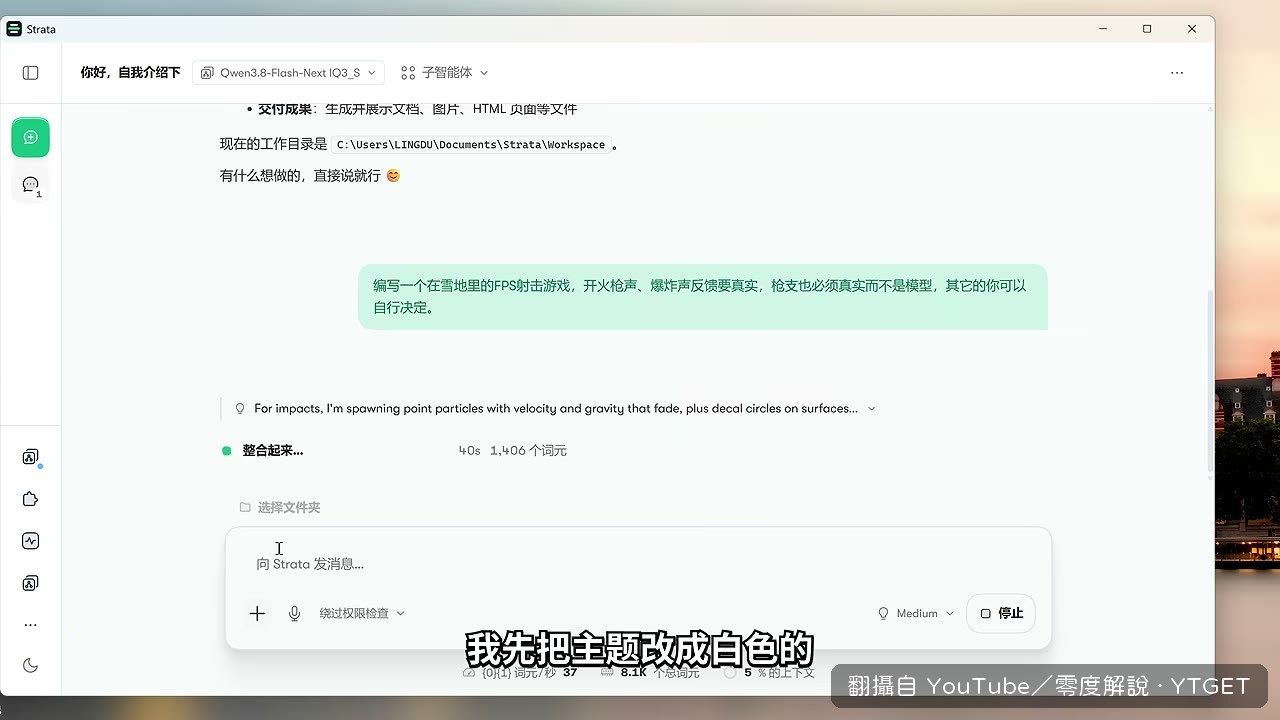Expand the 子智能体 dropdown
Image resolution: width=1280 pixels, height=720 pixels.
pyautogui.click(x=444, y=73)
